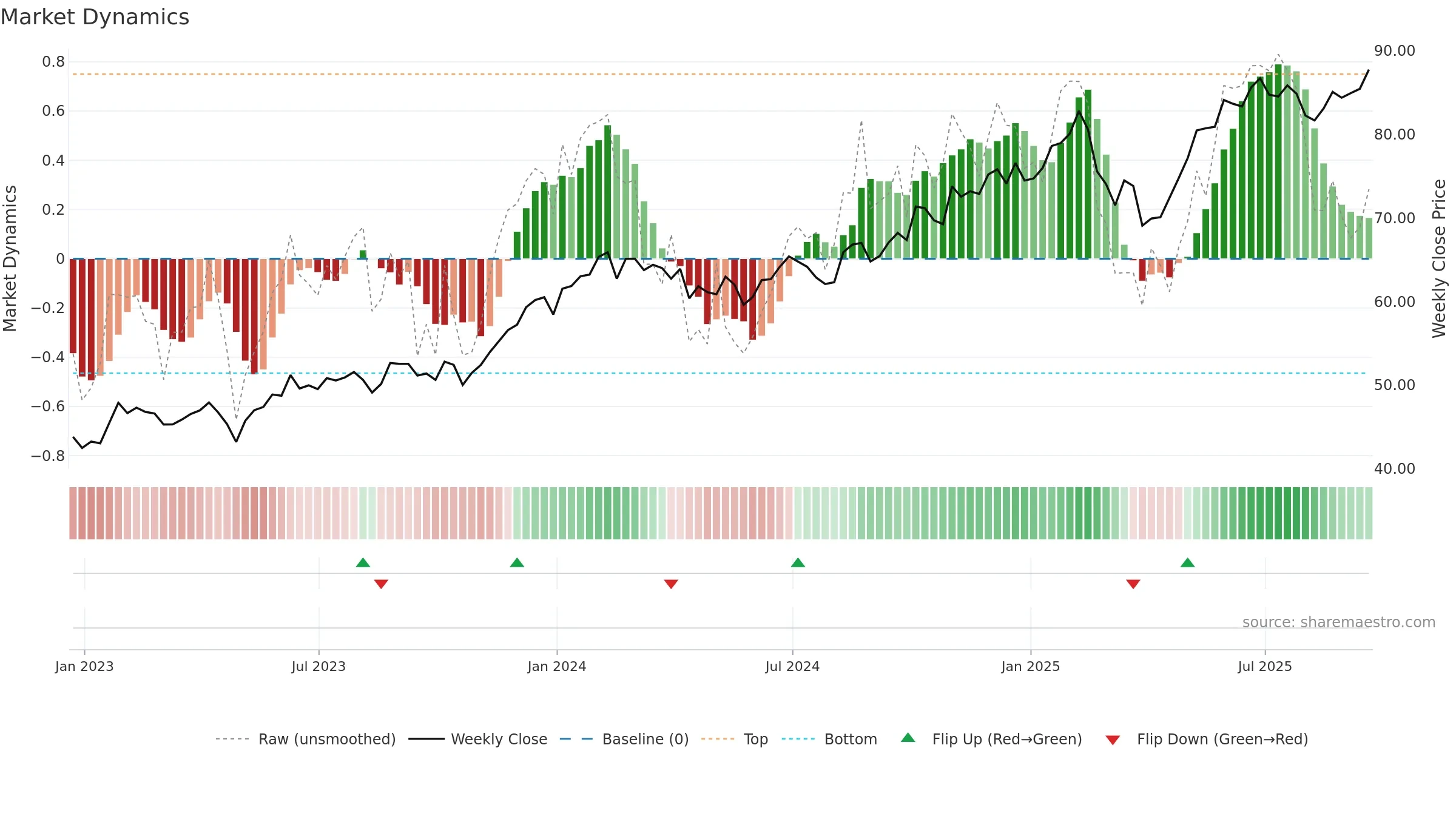
Task: Click the black Weekly Close line legend sample
Action: (x=426, y=739)
